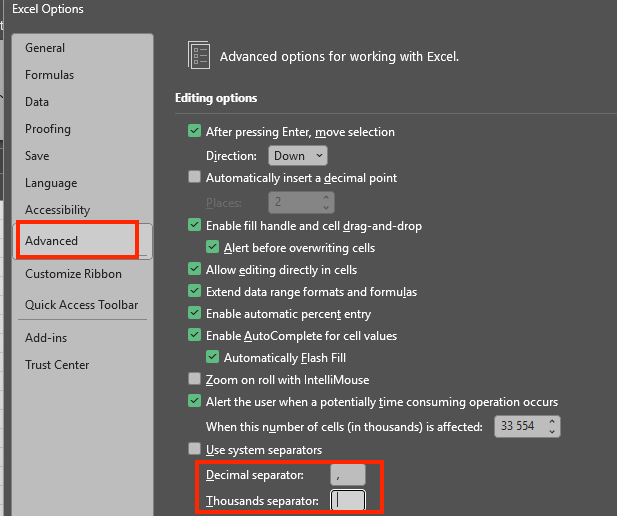Viewport: 617px width, 516px height.
Task: Enable Automatically insert a decimal point
Action: point(194,178)
